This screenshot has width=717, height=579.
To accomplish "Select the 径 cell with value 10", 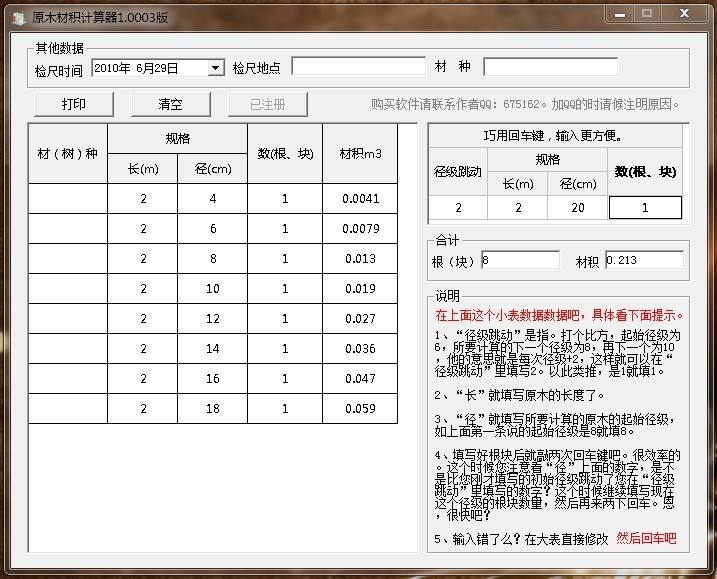I will tap(213, 289).
